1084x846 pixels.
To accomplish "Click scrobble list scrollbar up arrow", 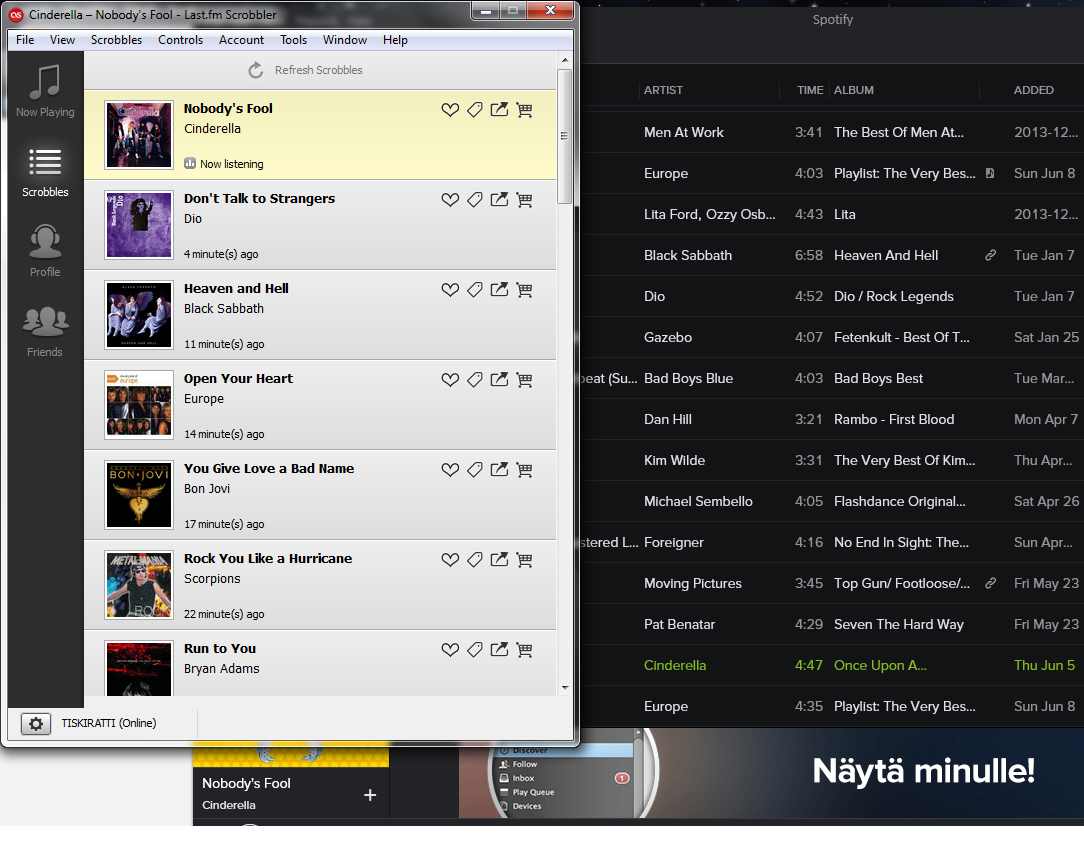I will 565,61.
